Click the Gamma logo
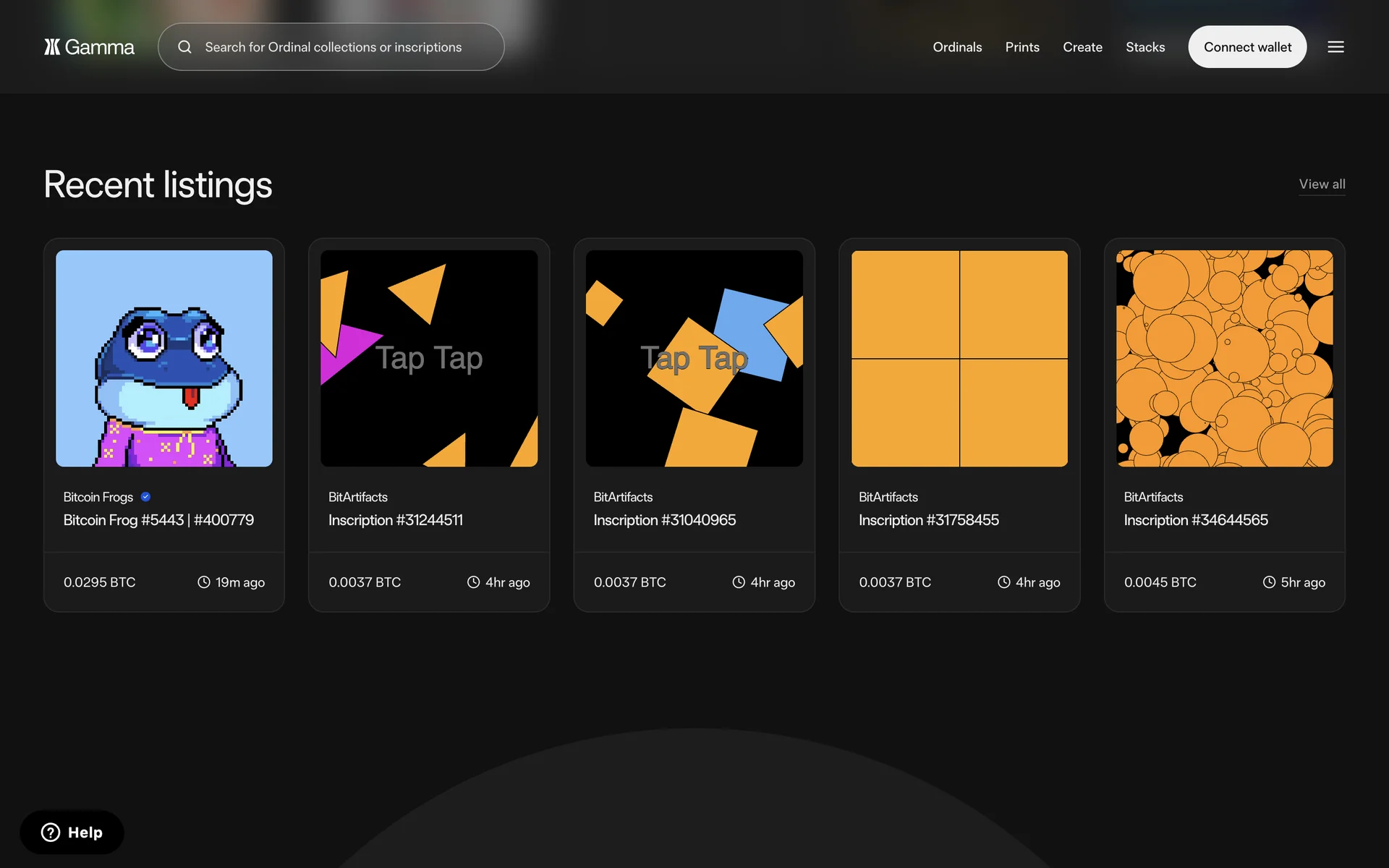The height and width of the screenshot is (868, 1389). pyautogui.click(x=89, y=47)
